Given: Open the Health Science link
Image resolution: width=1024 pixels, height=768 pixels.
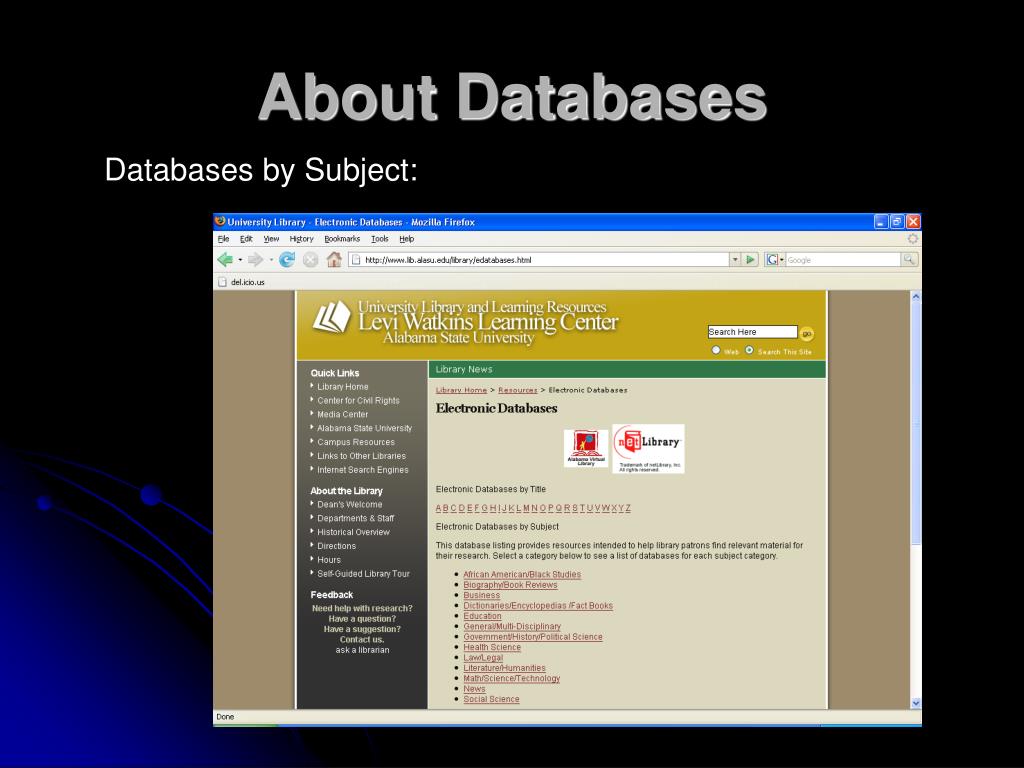Looking at the screenshot, I should [x=492, y=647].
